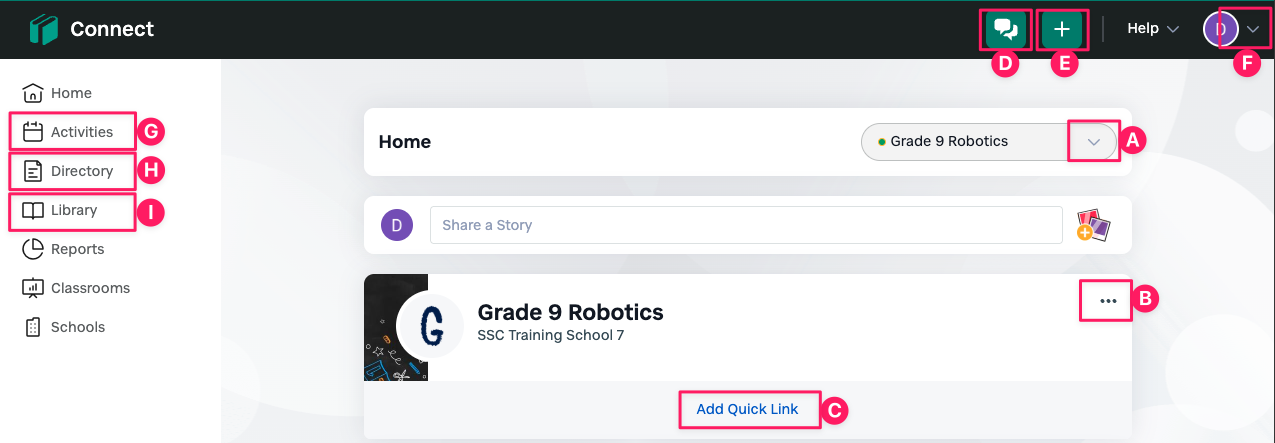The width and height of the screenshot is (1275, 443).
Task: Open the Help dropdown menu
Action: click(x=1153, y=29)
